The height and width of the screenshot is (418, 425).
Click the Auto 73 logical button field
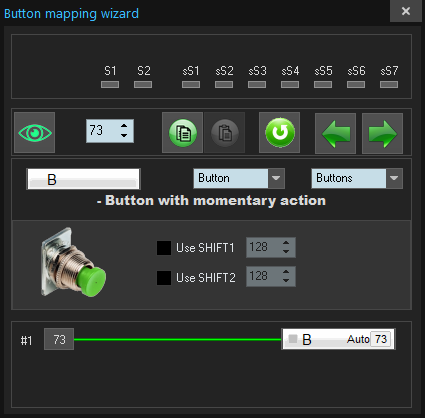tap(339, 339)
